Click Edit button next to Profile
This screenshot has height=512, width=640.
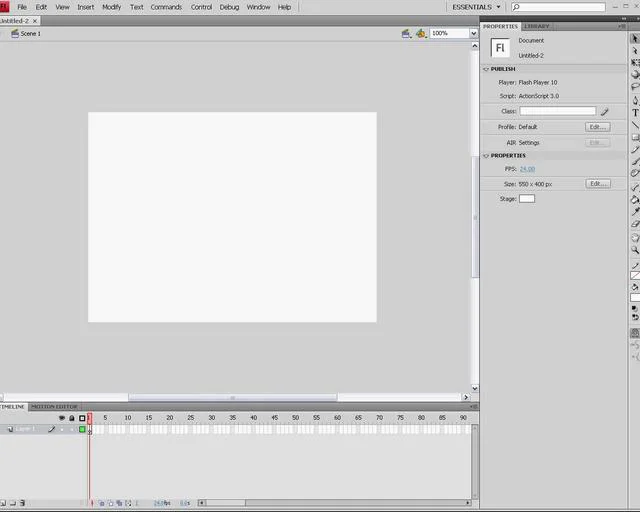[x=598, y=127]
